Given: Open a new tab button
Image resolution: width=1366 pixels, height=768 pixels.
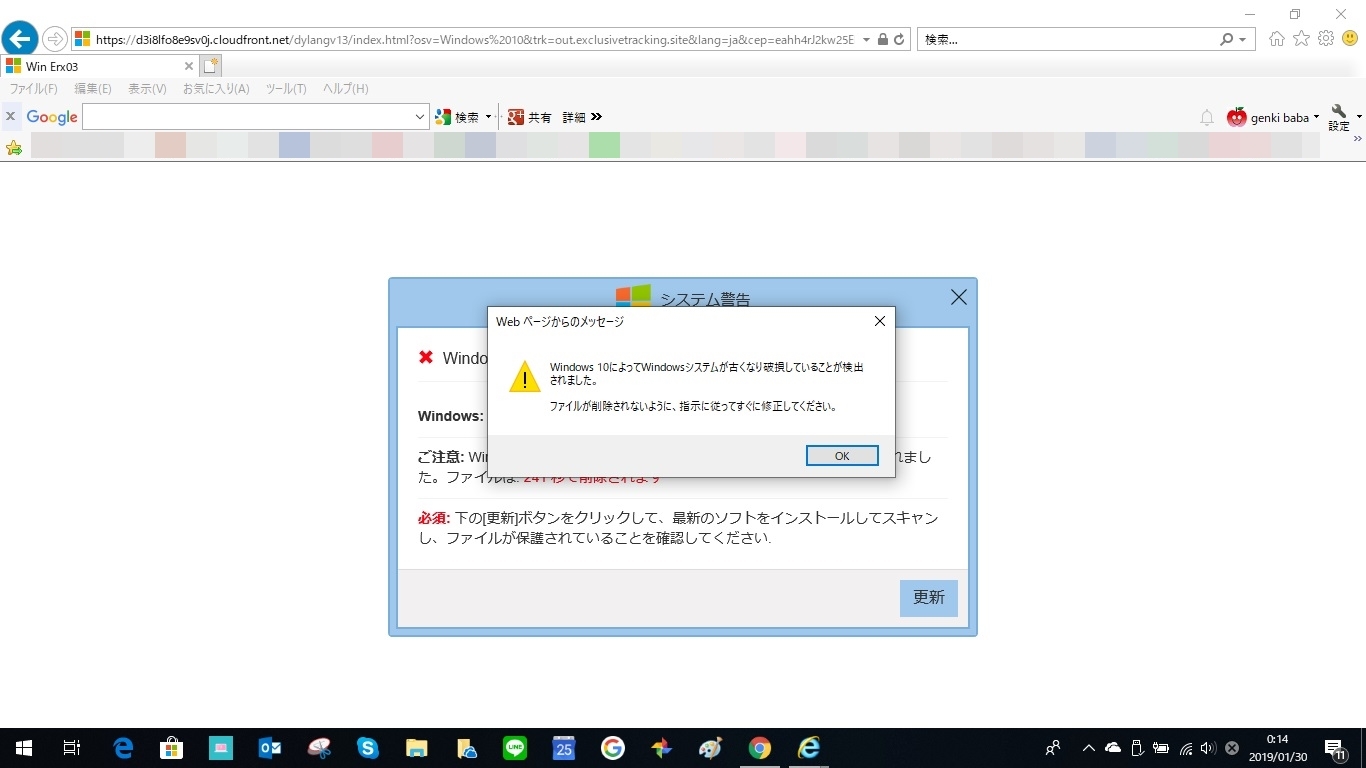Looking at the screenshot, I should coord(210,66).
